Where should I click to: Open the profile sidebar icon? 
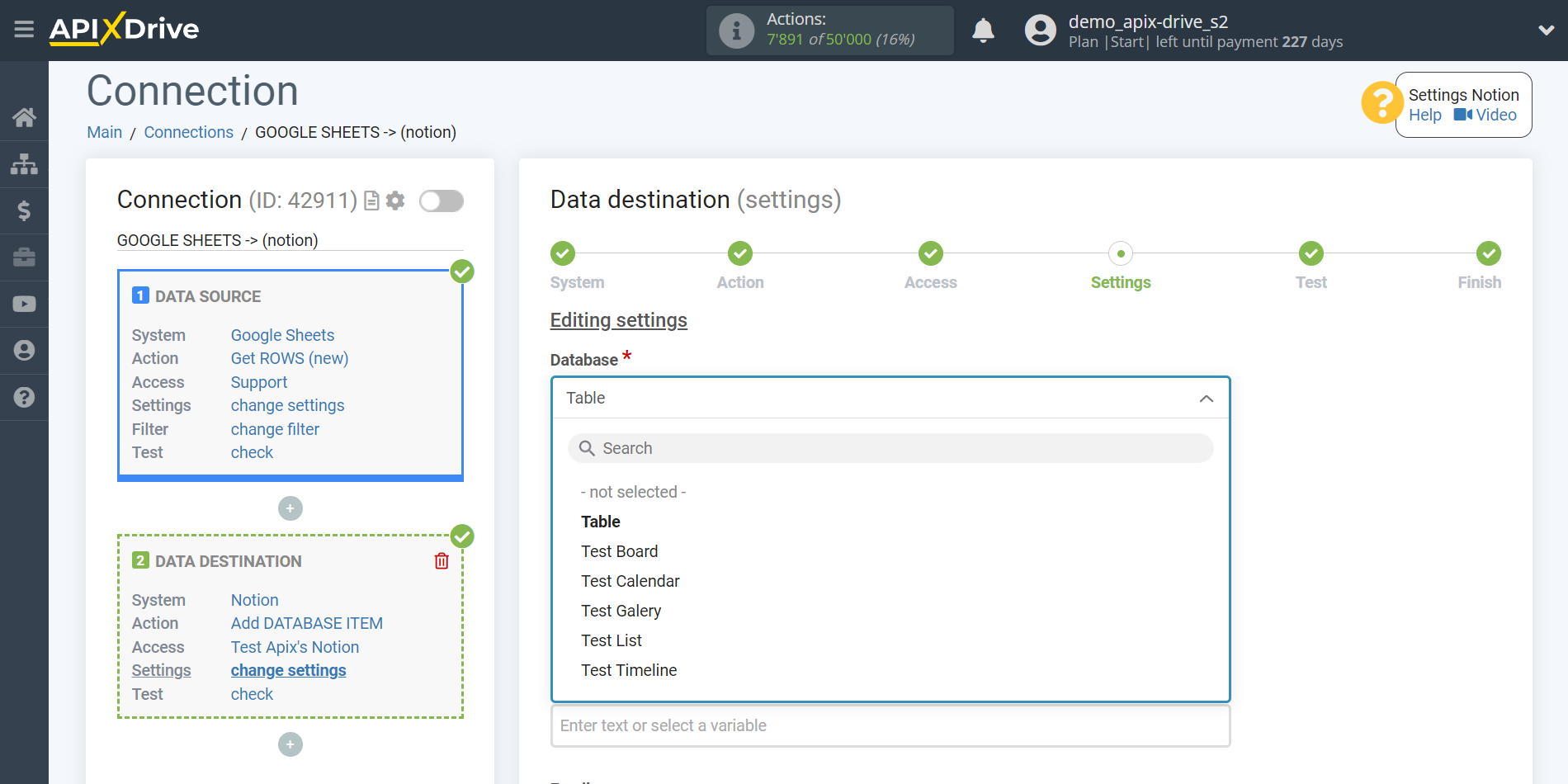[24, 351]
